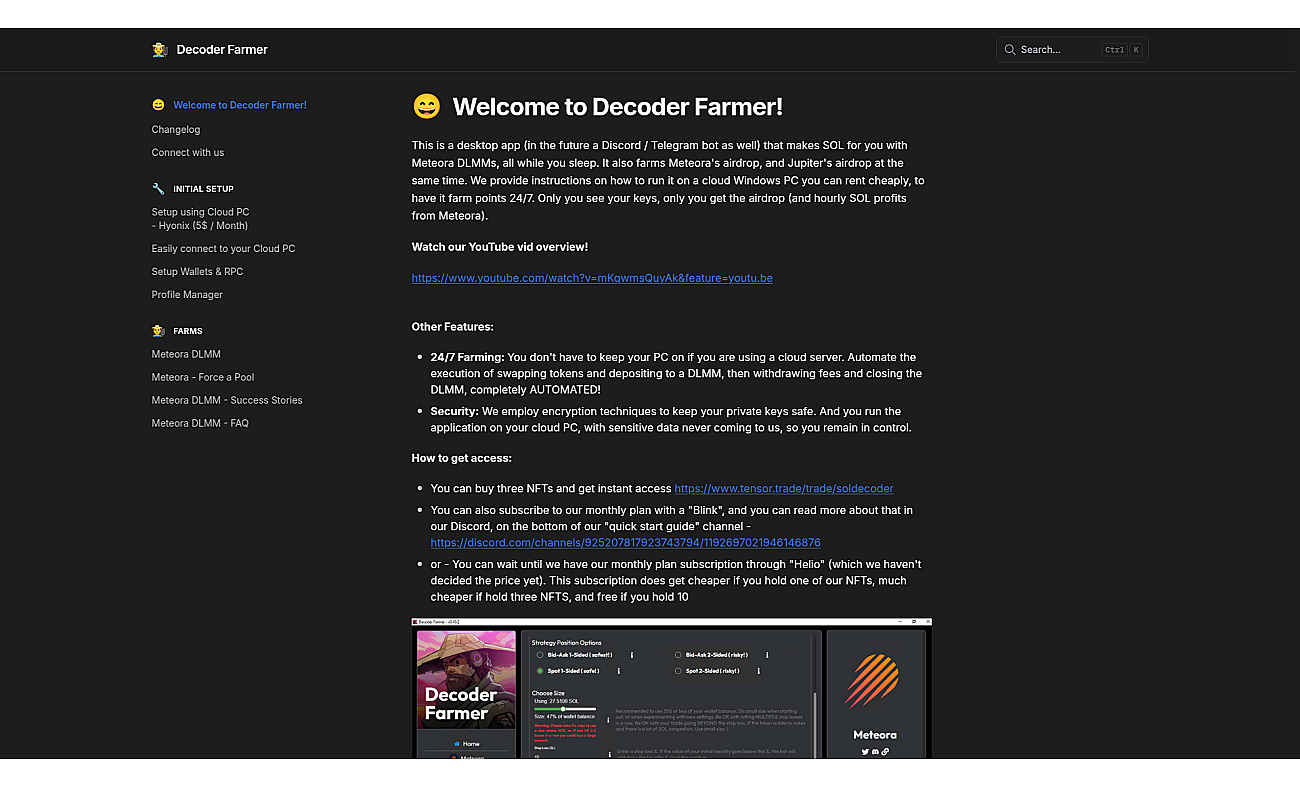The width and height of the screenshot is (1300, 788).
Task: Click the 'Other Features:' heading text
Action: (x=452, y=327)
